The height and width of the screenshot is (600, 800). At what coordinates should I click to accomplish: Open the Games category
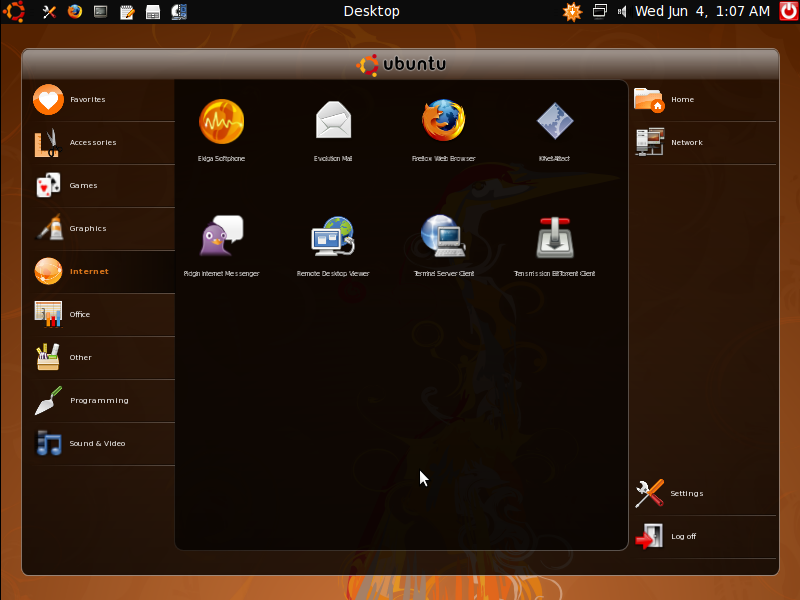point(104,186)
